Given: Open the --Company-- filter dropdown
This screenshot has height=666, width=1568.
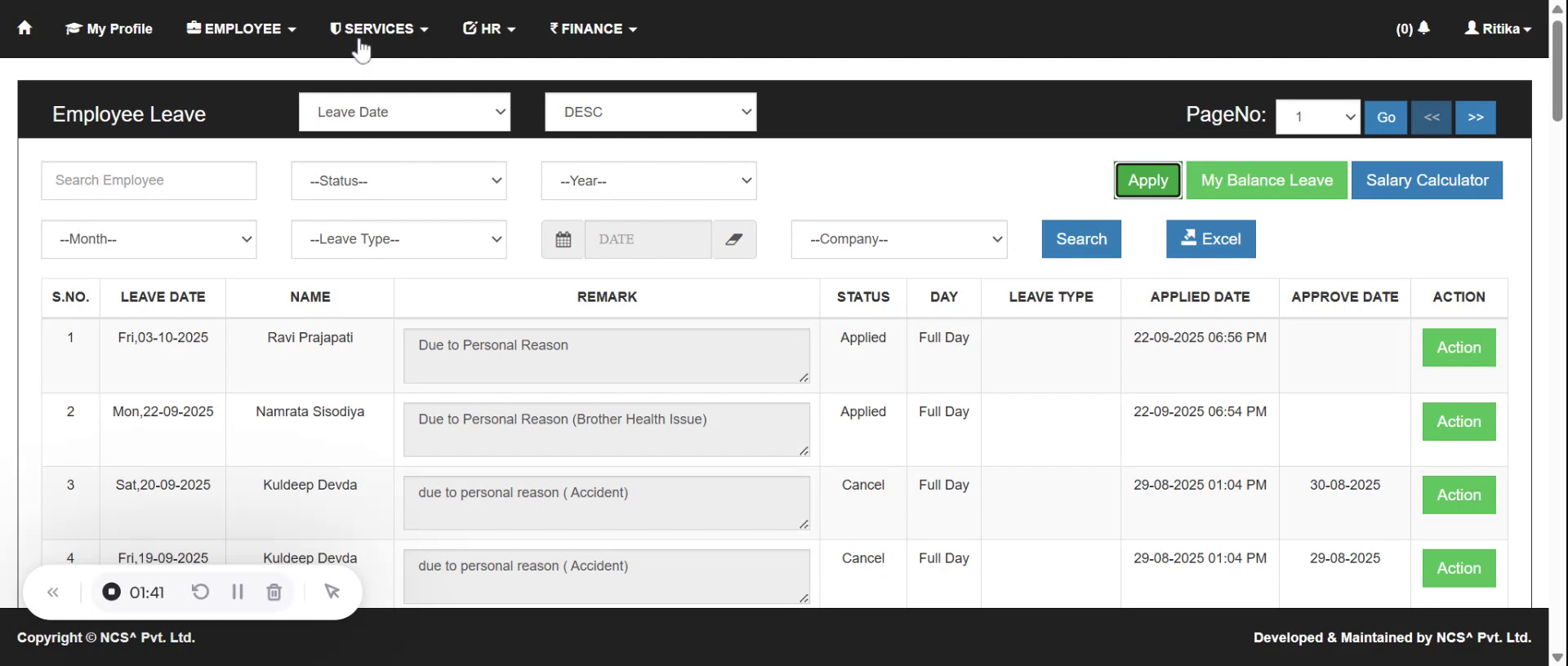Looking at the screenshot, I should 898,239.
